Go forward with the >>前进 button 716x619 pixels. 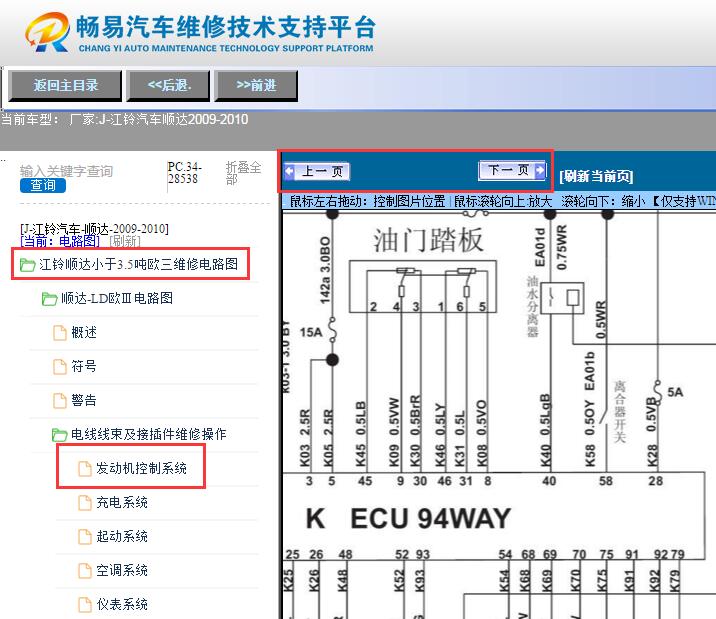[256, 85]
